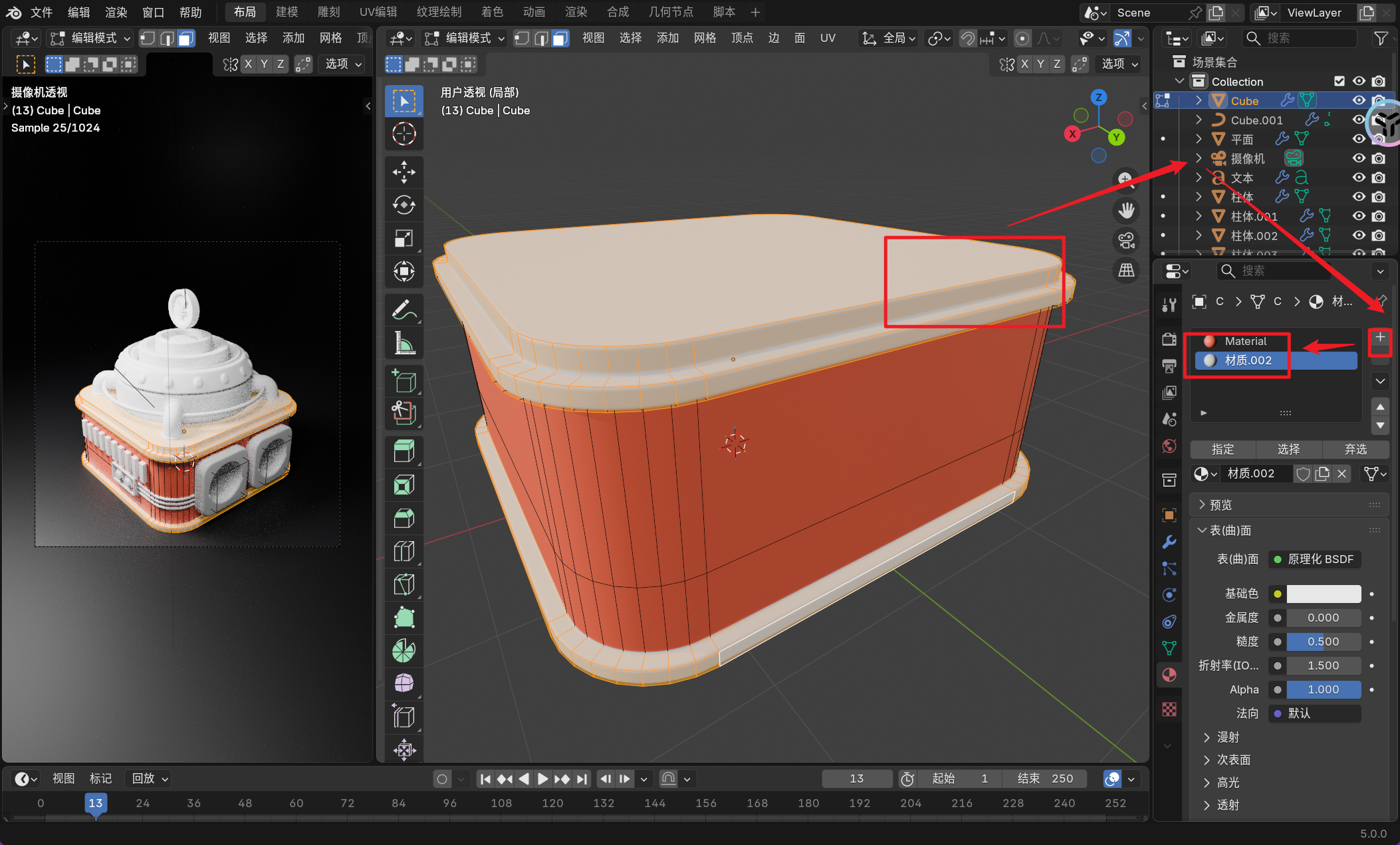The width and height of the screenshot is (1400, 845).
Task: Expand the 次表面 section
Action: [1233, 760]
